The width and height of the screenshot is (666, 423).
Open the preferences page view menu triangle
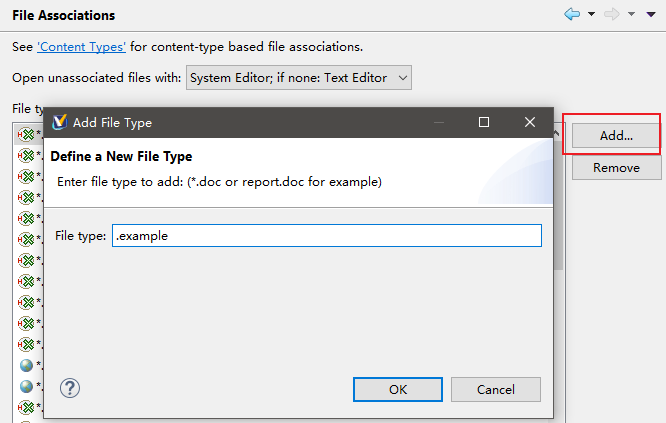point(653,15)
